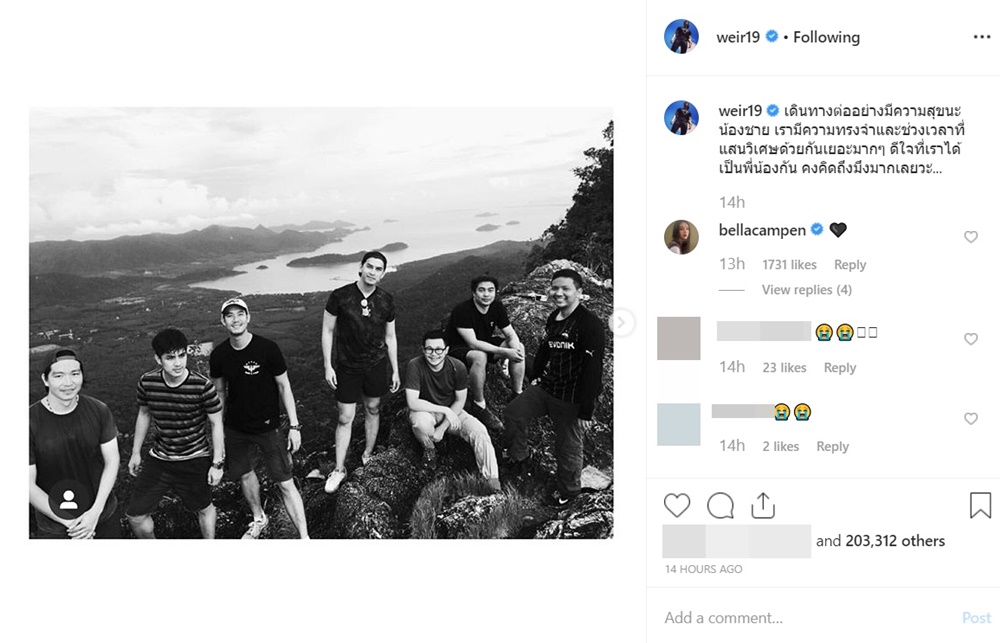Go to next photo with arrow
Image resolution: width=1000 pixels, height=643 pixels.
[x=621, y=323]
